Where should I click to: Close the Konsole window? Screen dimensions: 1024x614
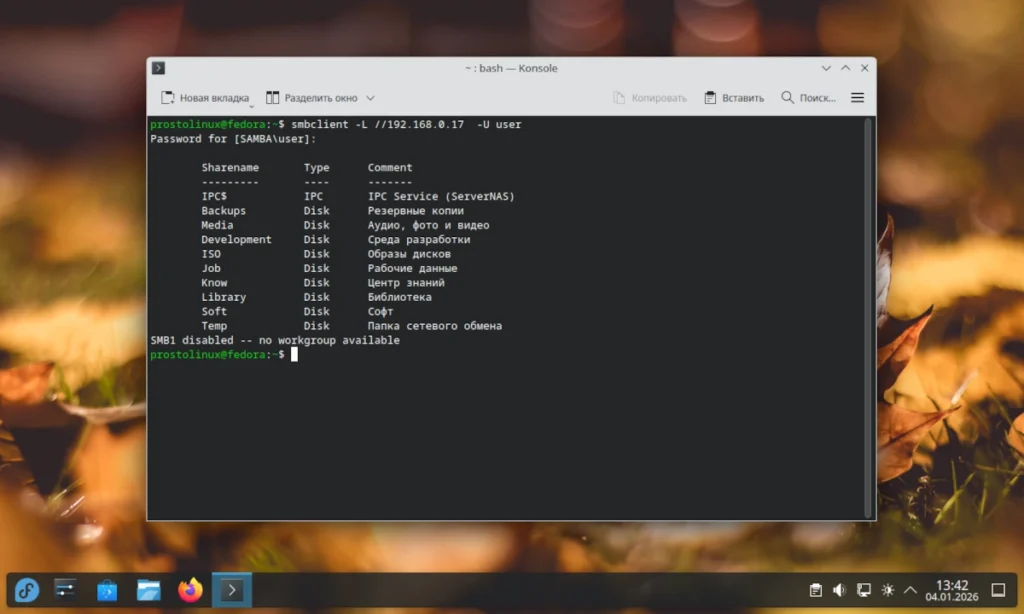(865, 68)
